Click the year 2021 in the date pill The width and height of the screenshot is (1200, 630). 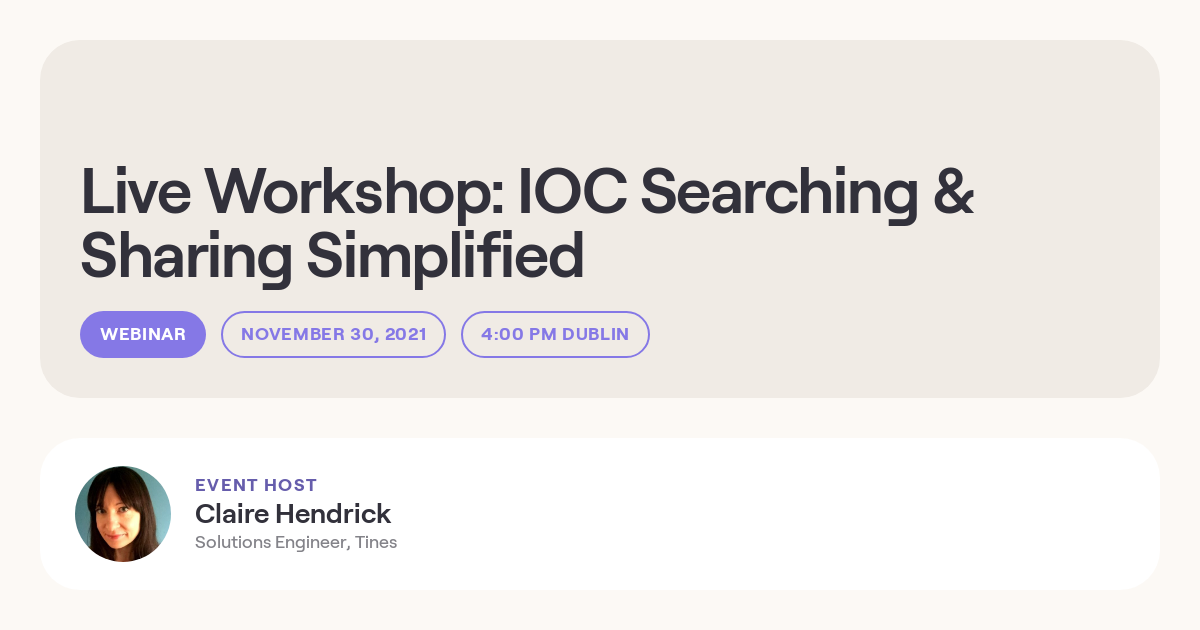[x=406, y=334]
